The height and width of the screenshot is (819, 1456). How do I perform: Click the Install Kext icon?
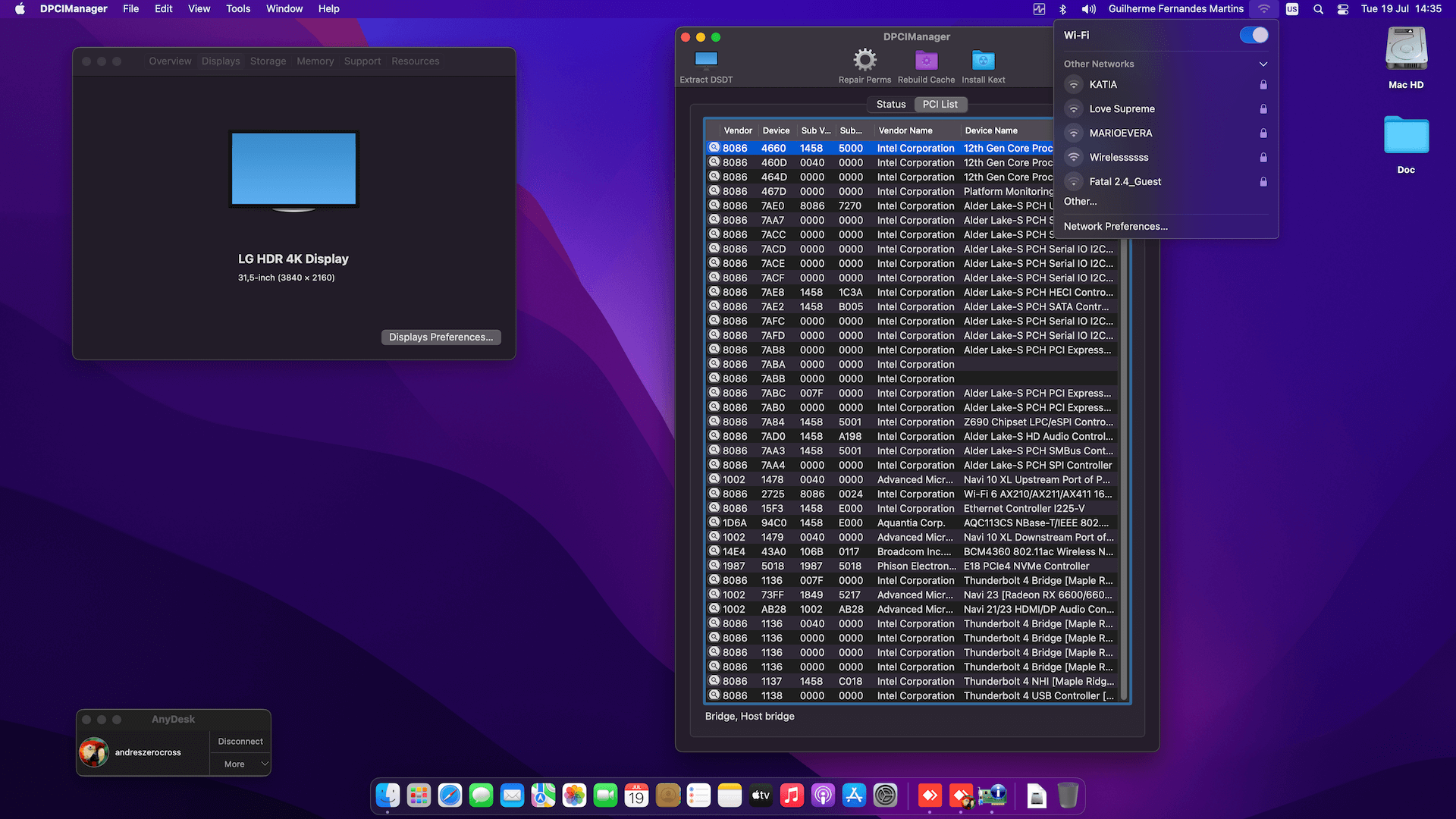(983, 60)
